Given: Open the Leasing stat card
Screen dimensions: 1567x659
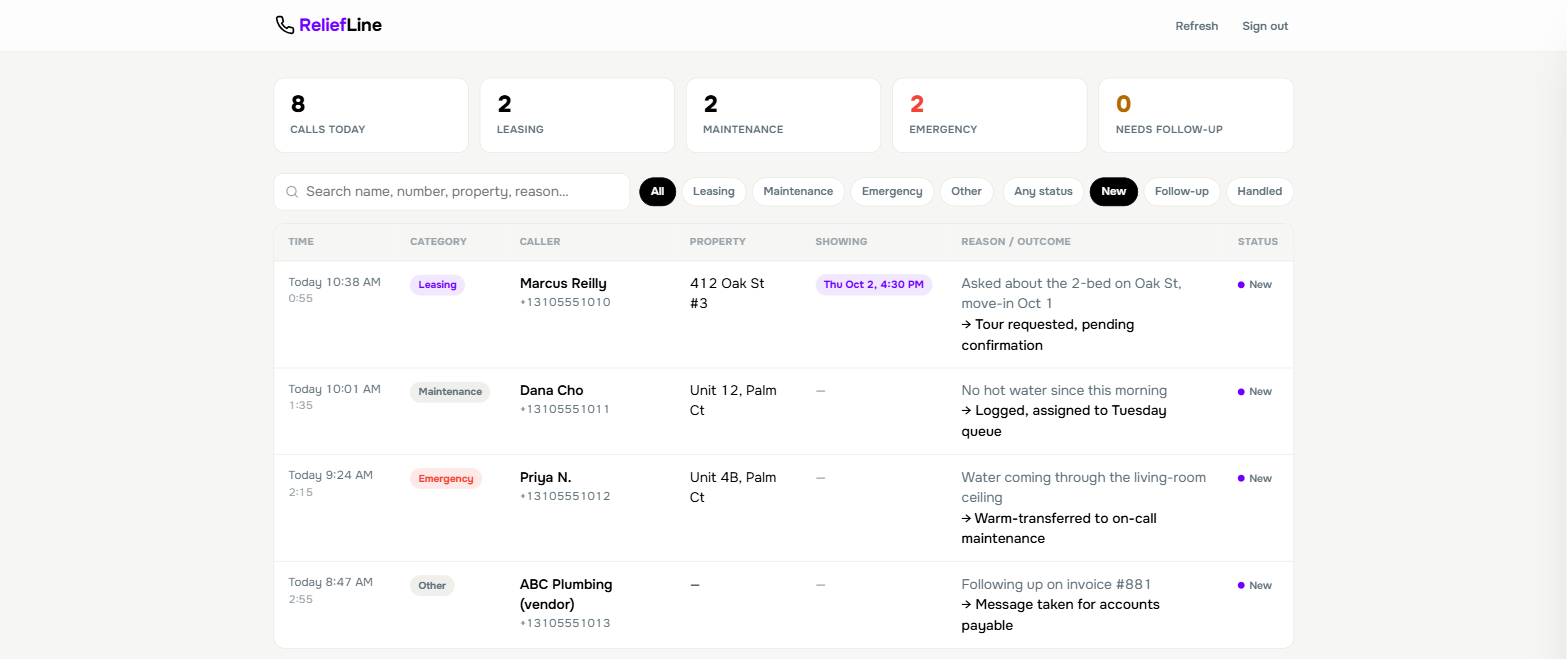Looking at the screenshot, I should [577, 115].
